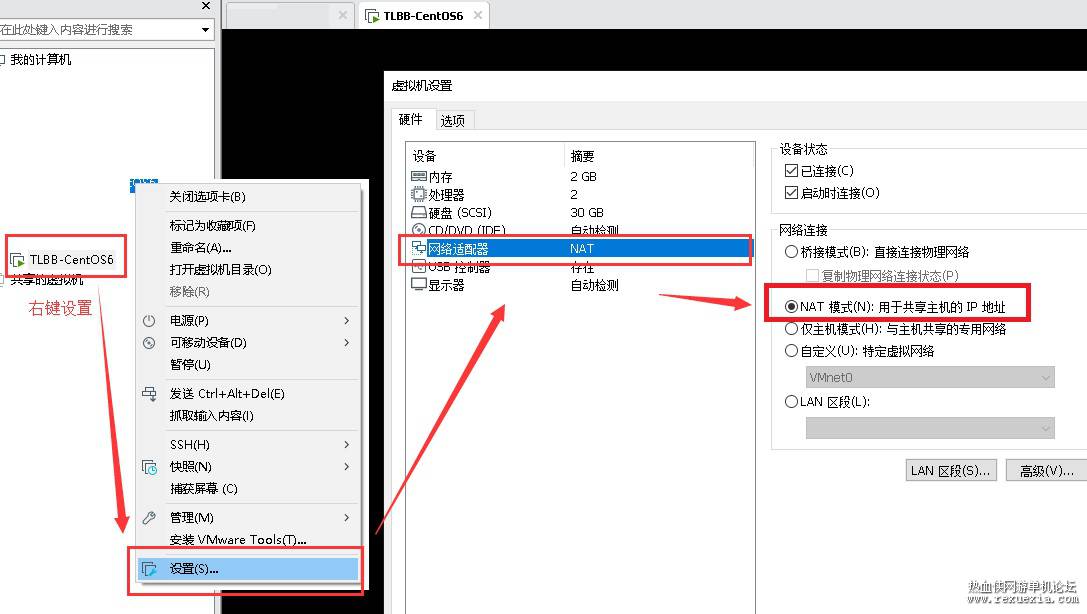Close the TLBB-CentOS6 tab

tap(478, 15)
